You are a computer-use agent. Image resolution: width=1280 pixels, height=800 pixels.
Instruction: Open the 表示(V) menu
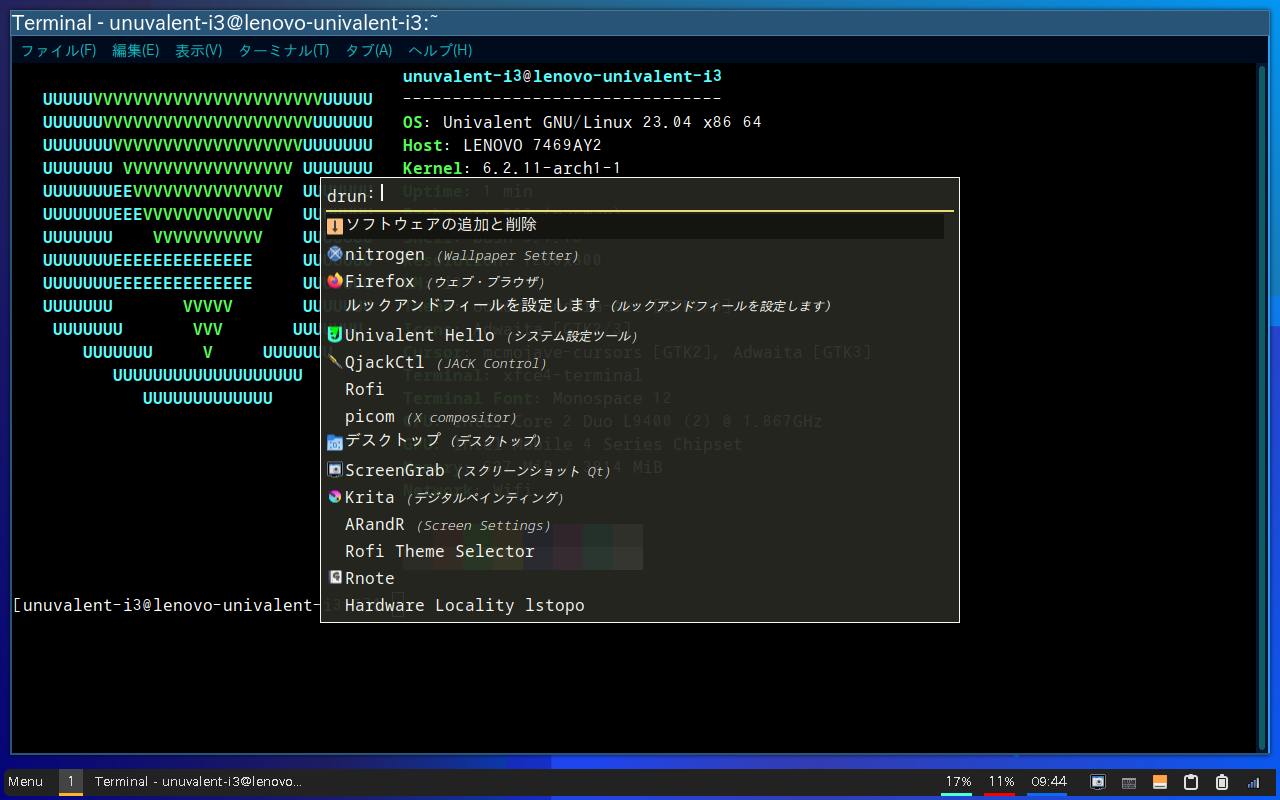click(199, 50)
